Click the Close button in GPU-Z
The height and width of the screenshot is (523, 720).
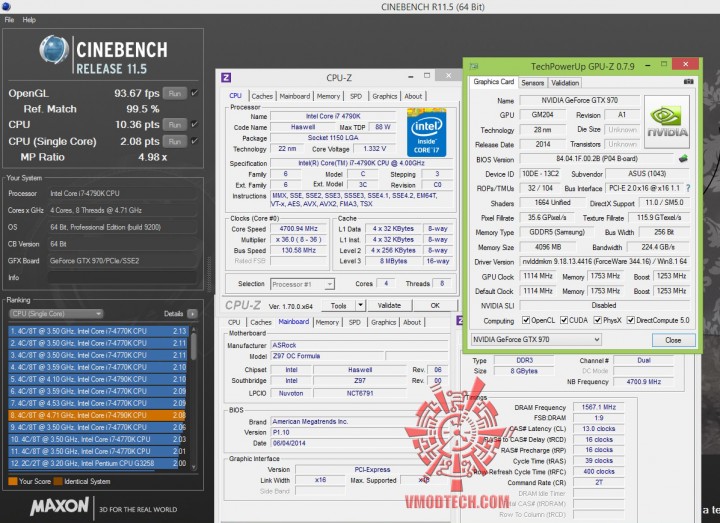pos(673,340)
